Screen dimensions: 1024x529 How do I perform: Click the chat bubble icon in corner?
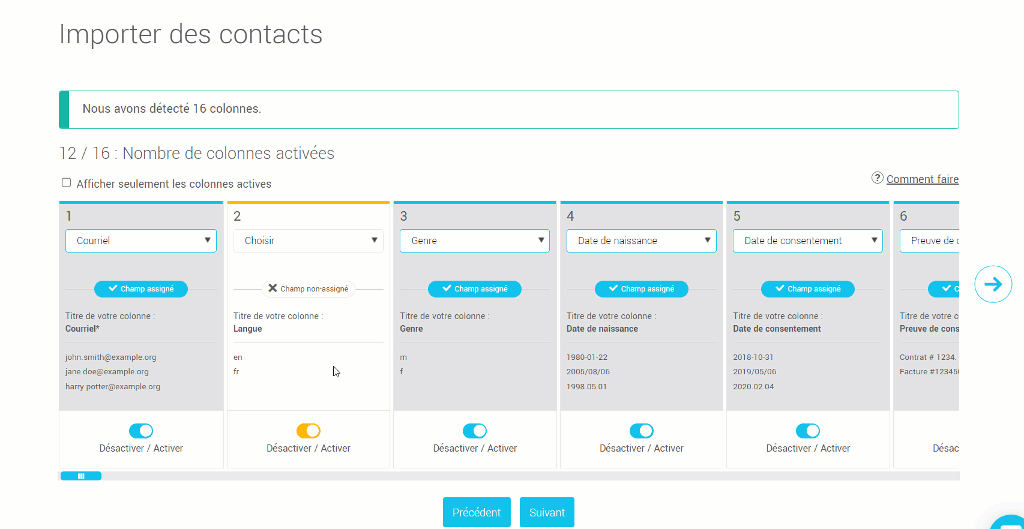[x=1008, y=521]
